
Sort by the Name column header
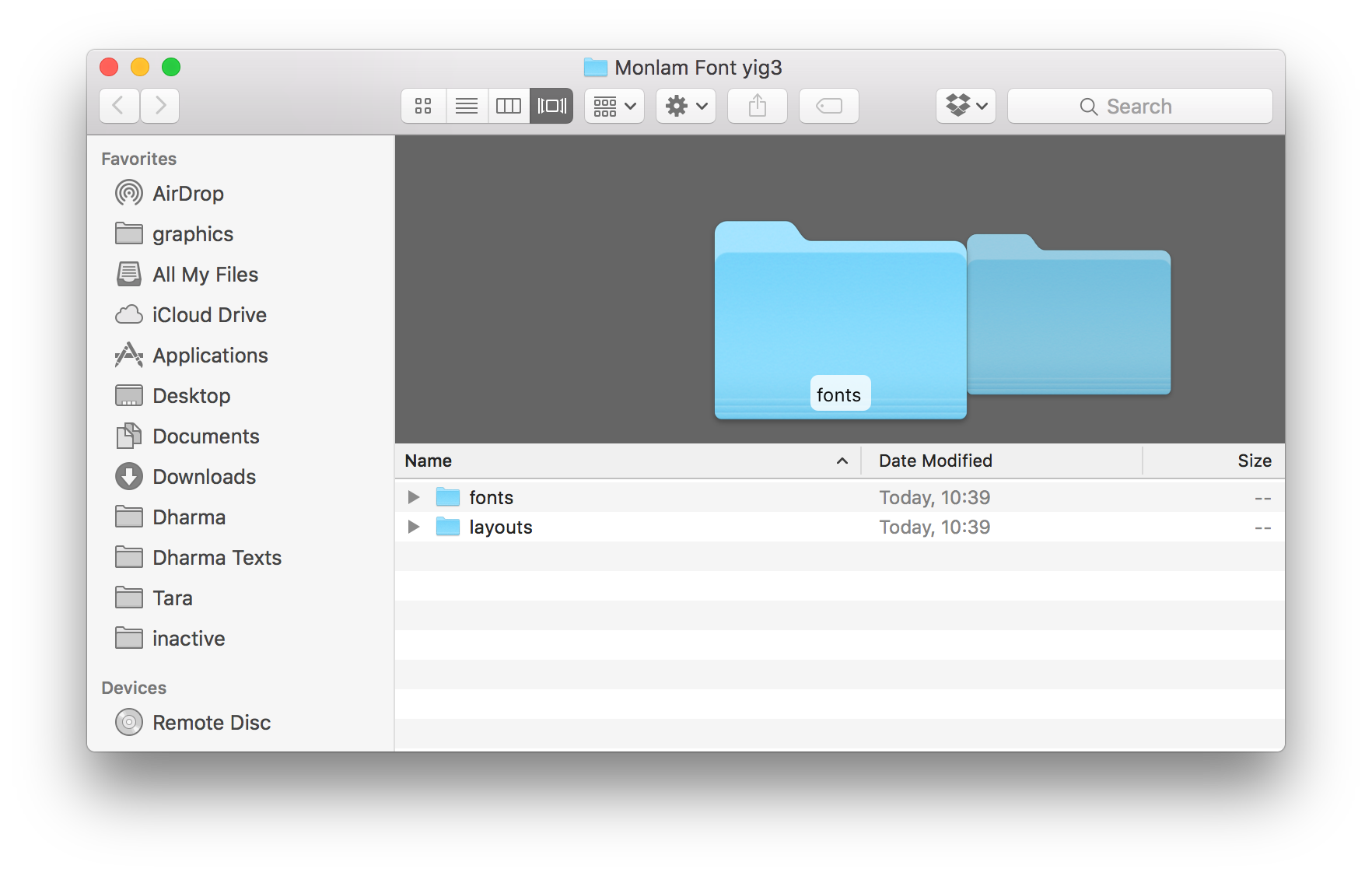pos(628,461)
